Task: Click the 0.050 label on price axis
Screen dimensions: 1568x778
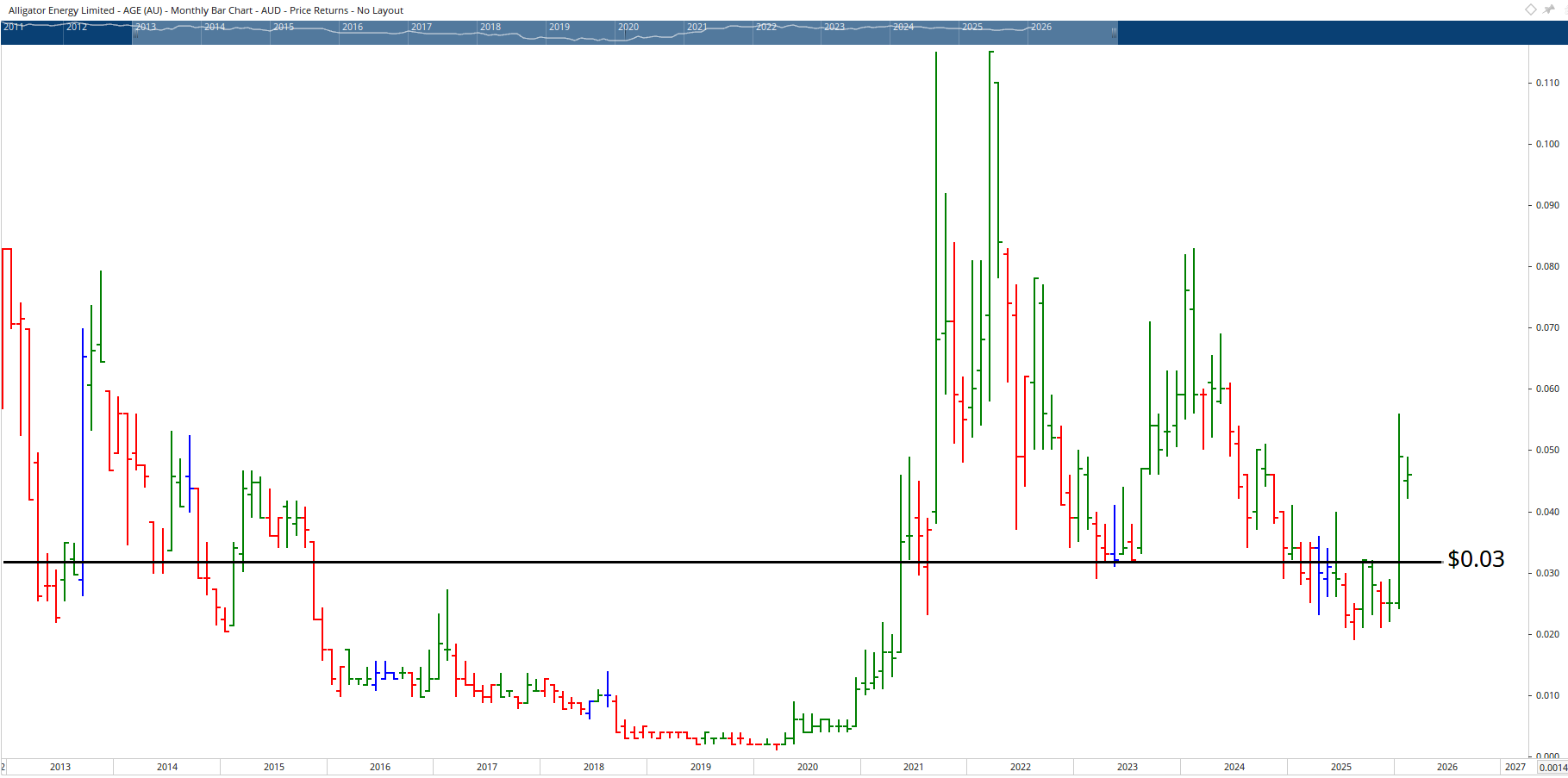Action: 1547,450
